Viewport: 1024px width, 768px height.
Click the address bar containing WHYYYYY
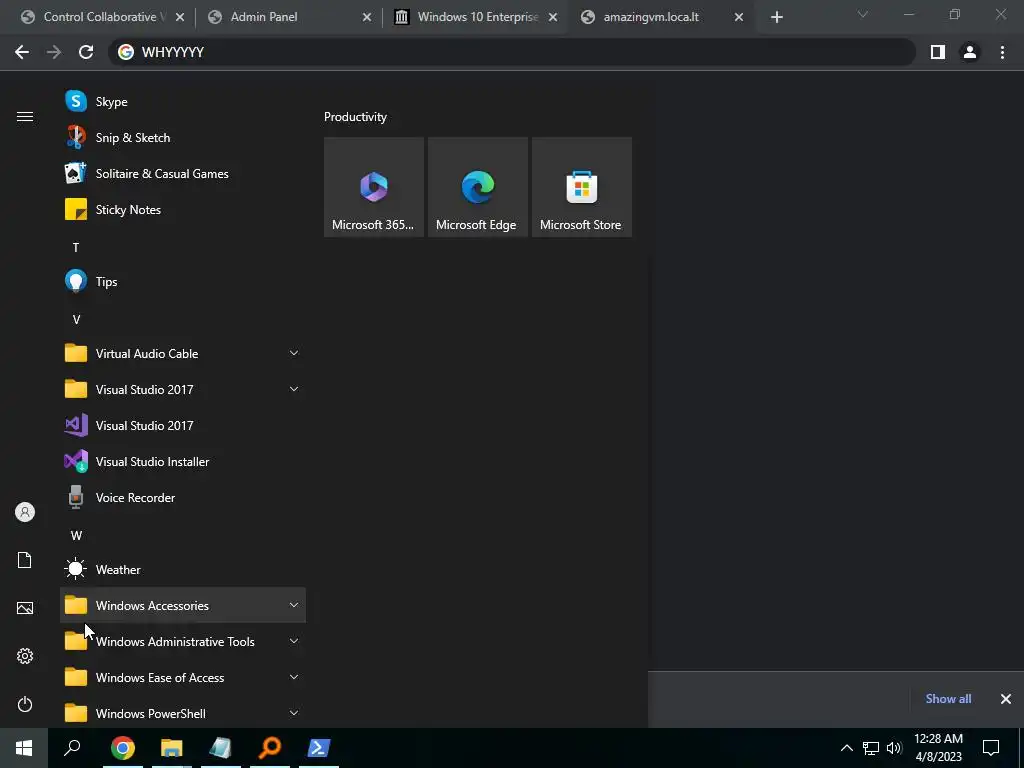pos(512,52)
